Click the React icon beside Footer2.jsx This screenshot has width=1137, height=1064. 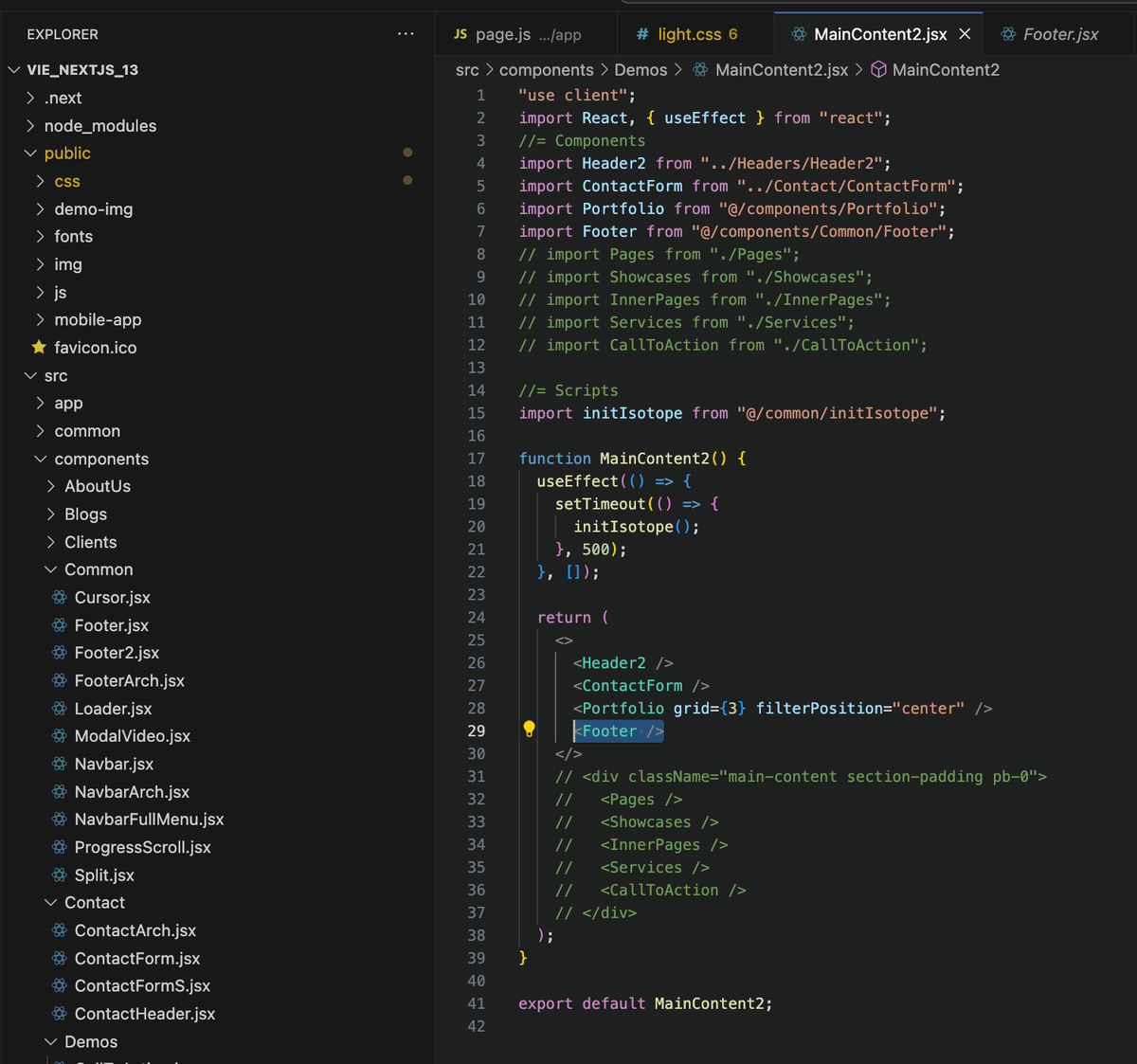click(60, 653)
